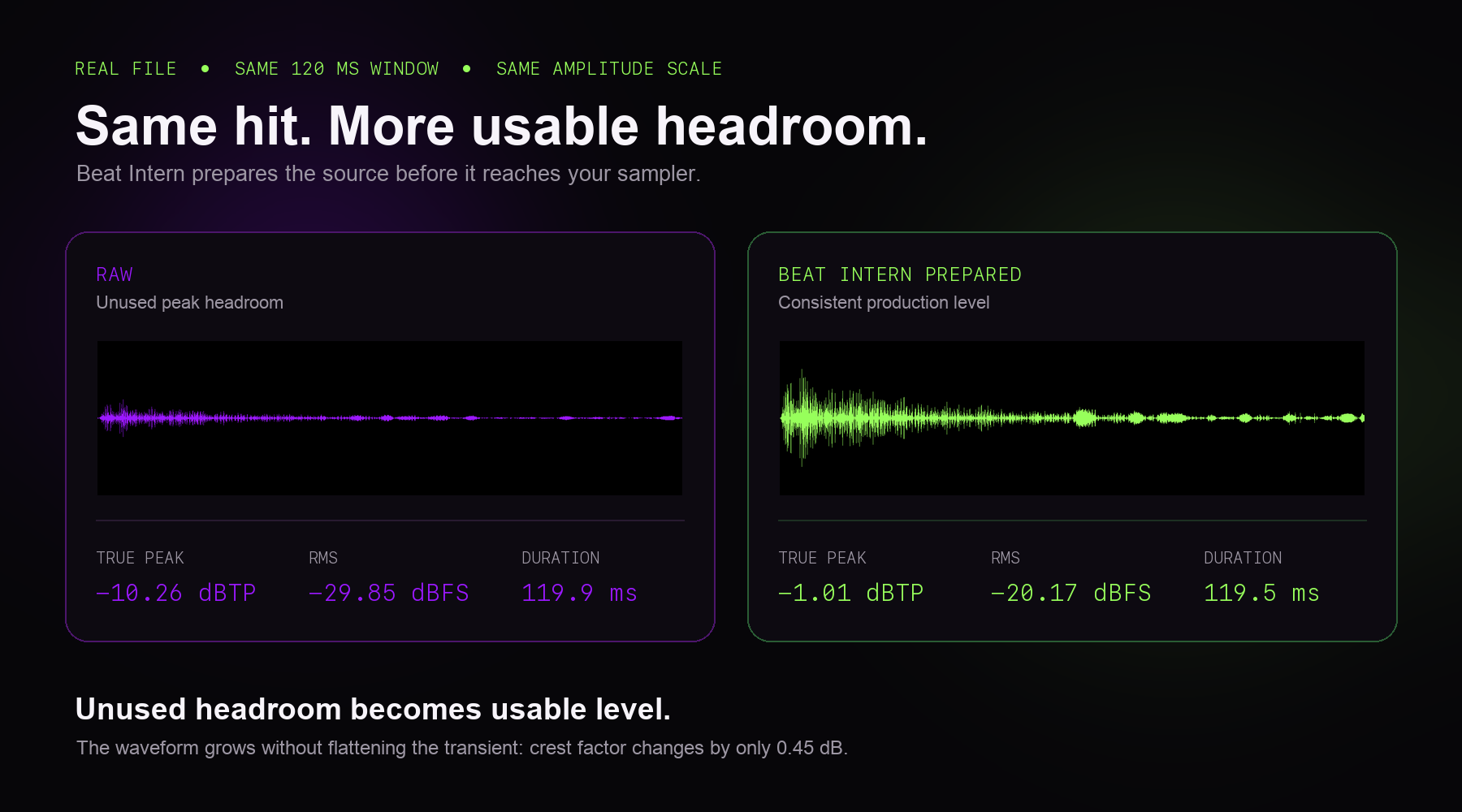Select the raw duration value 119.9 ms
1462x812 pixels.
[x=580, y=593]
